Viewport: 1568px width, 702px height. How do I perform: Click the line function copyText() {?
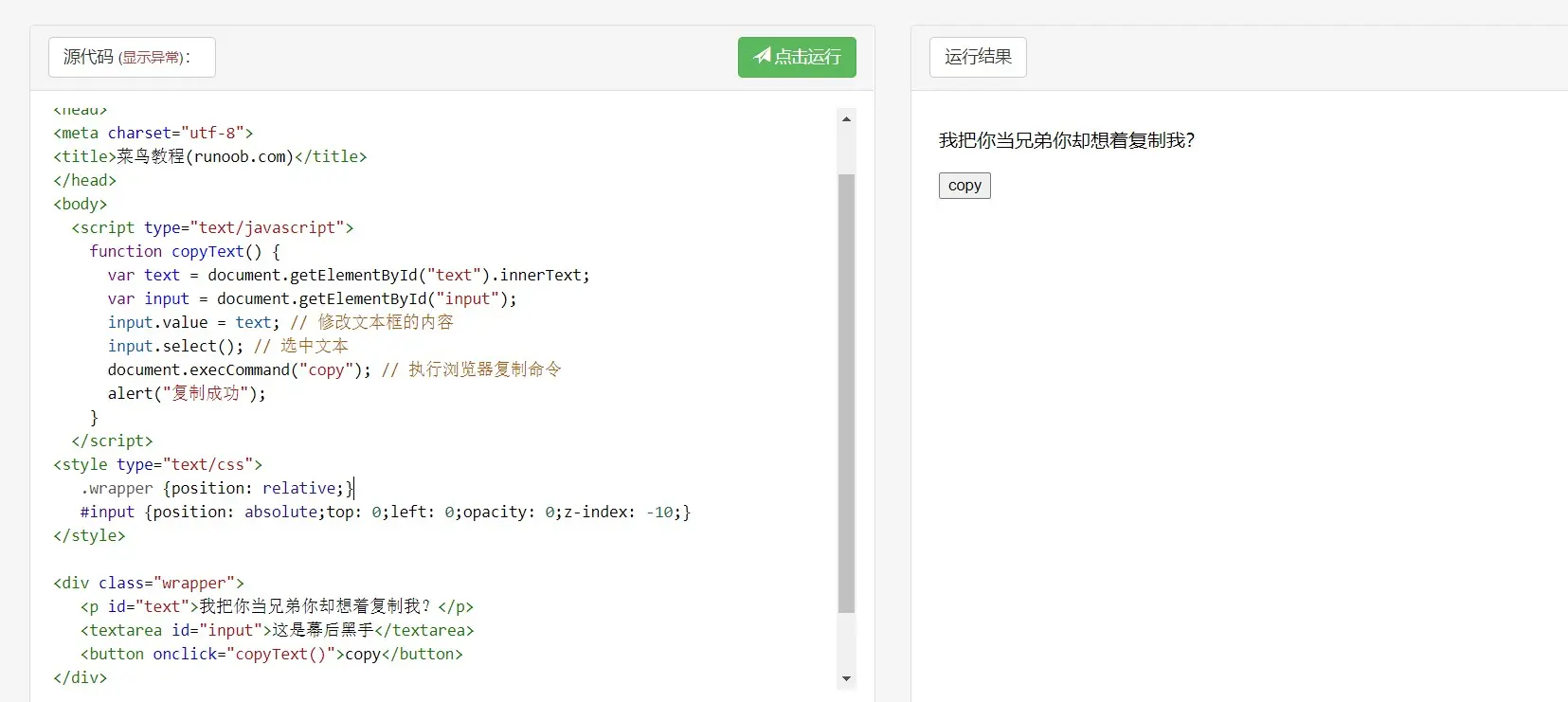(185, 251)
